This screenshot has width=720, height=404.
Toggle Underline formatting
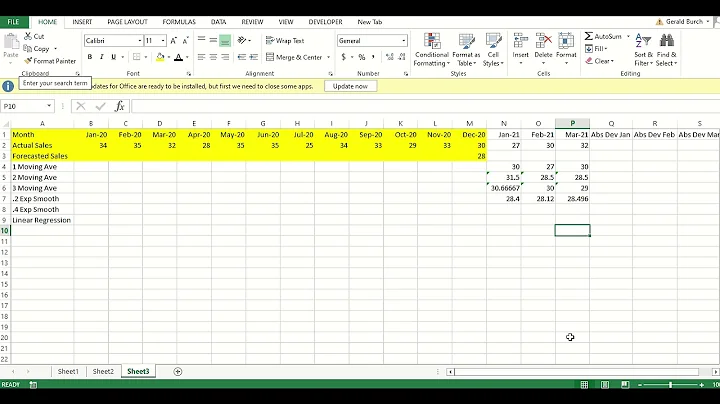point(113,57)
